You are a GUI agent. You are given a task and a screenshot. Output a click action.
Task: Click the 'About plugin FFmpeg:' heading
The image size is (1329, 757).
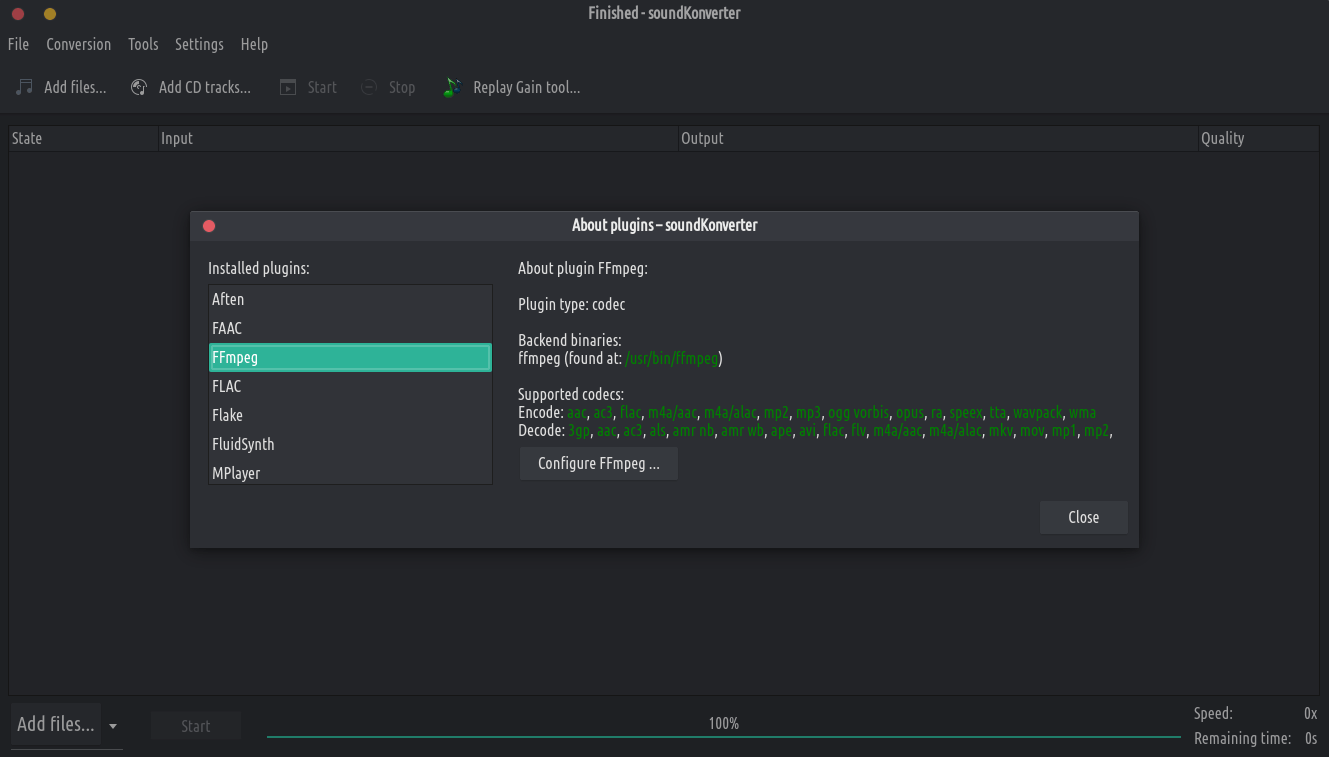click(x=583, y=268)
